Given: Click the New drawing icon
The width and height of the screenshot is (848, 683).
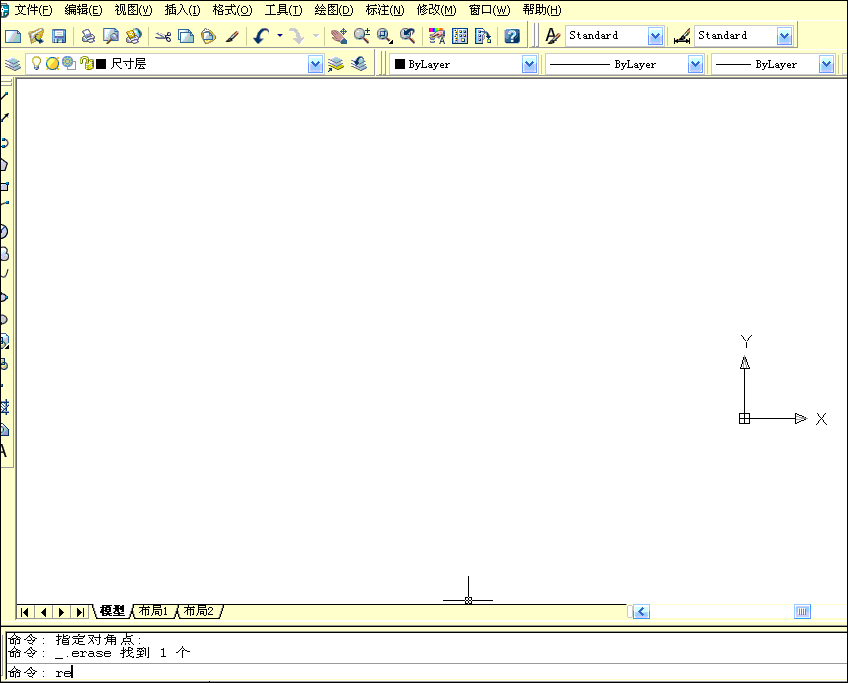Looking at the screenshot, I should (12, 36).
